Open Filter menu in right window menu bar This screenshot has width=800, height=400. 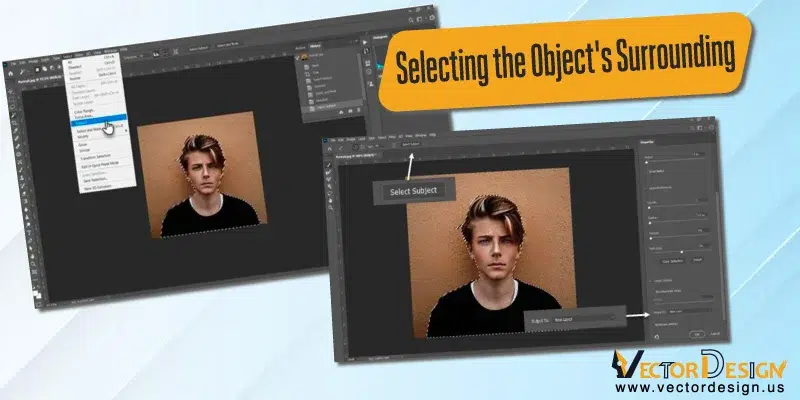[392, 137]
